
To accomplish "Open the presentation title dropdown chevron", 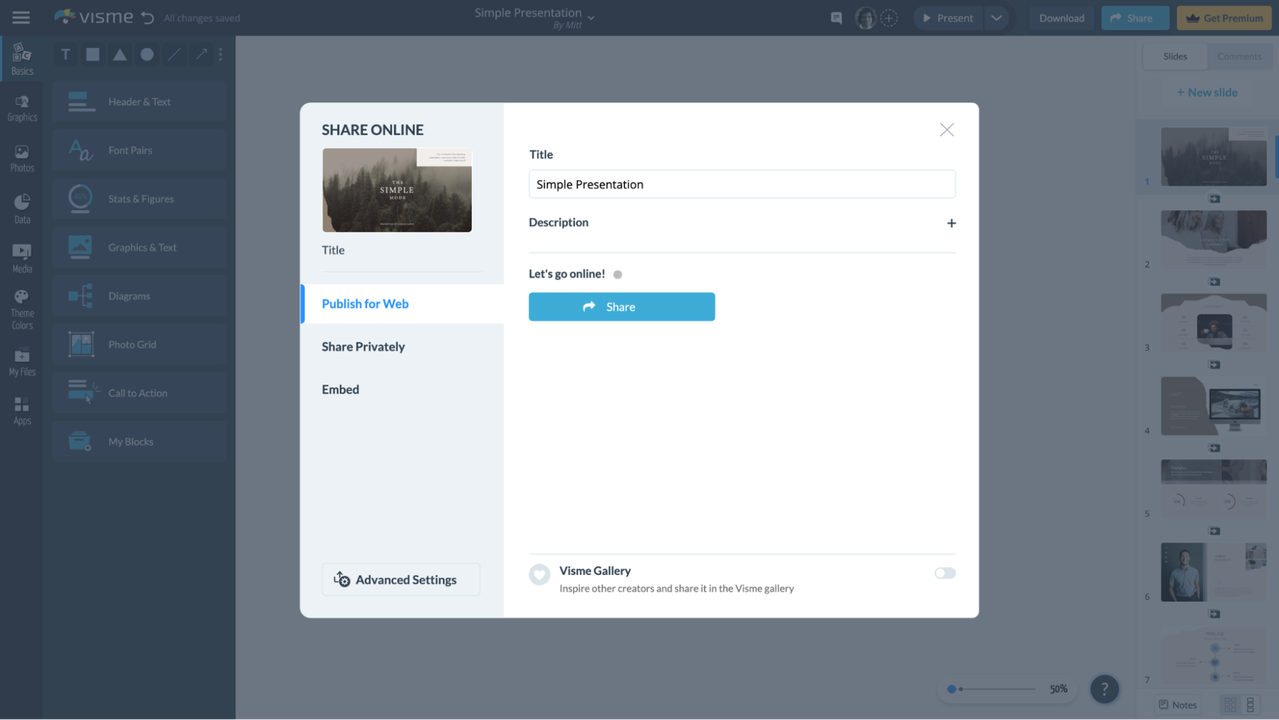I will (591, 18).
